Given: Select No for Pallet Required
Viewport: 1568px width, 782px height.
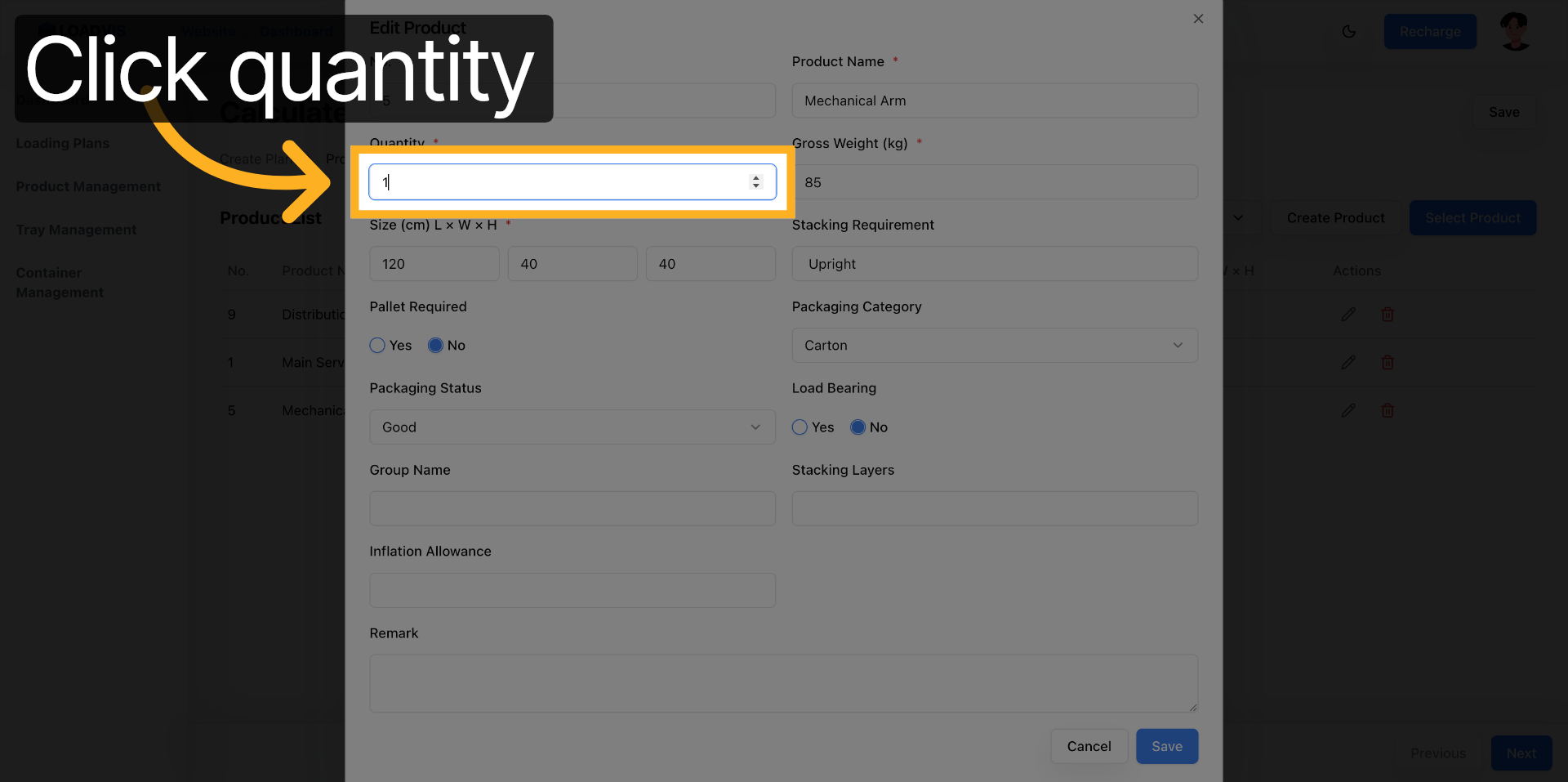Looking at the screenshot, I should click(x=435, y=346).
